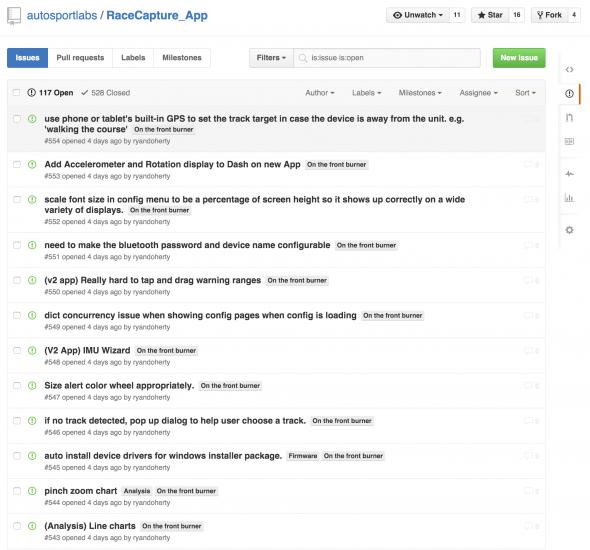
Task: Open the Assignee filter dropdown
Action: tap(478, 93)
